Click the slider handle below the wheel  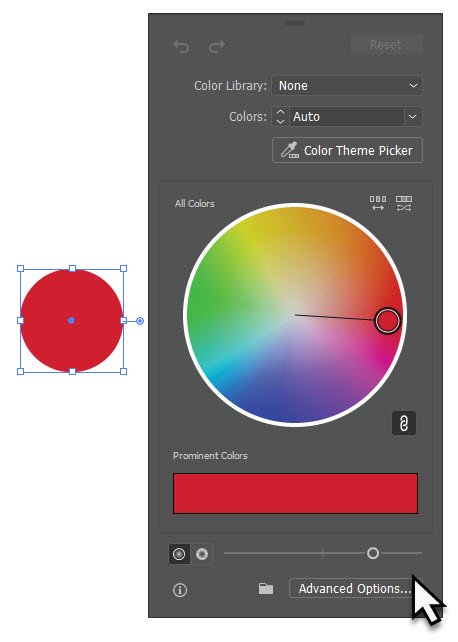coord(373,554)
